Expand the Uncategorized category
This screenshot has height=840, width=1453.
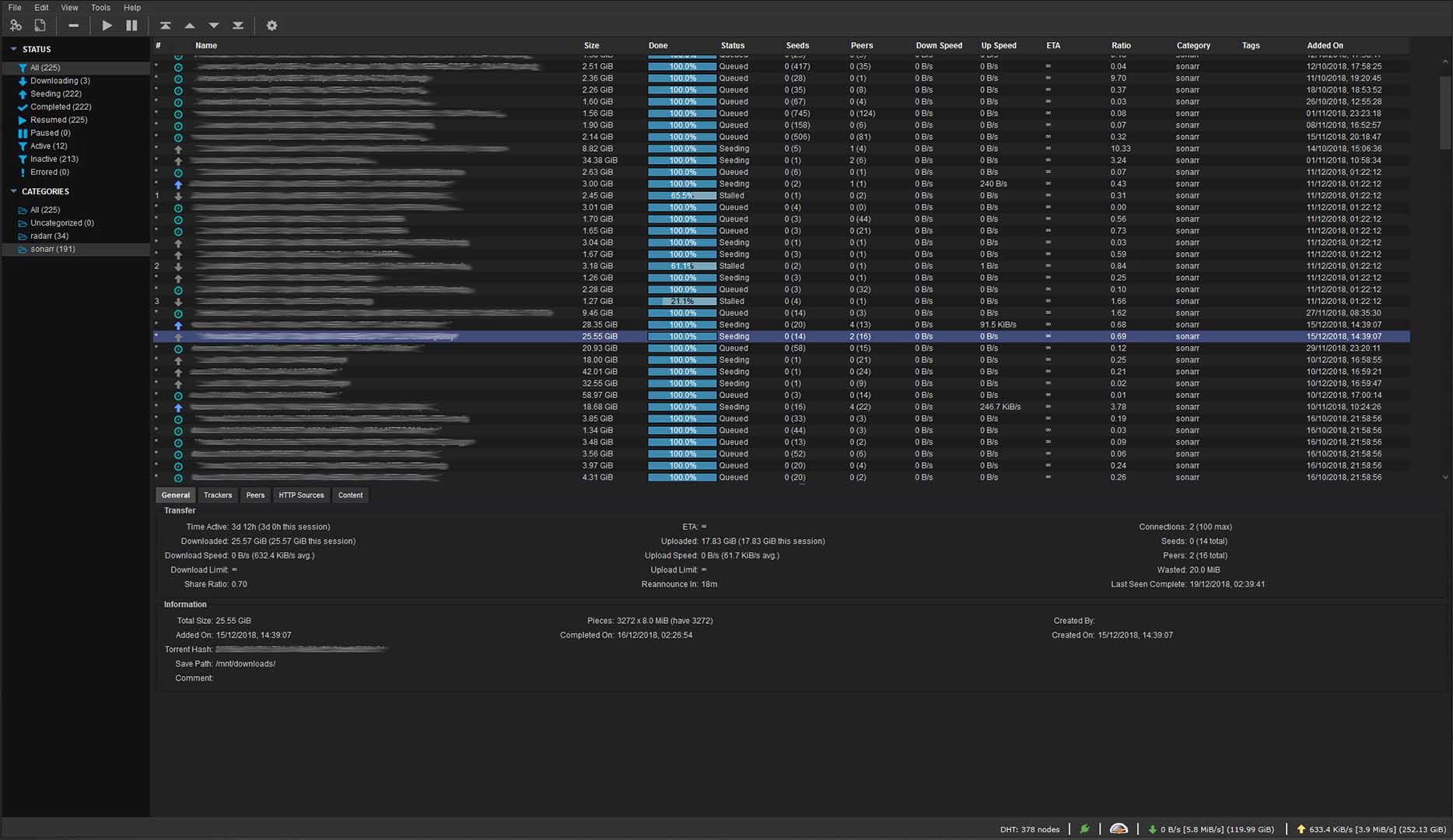coord(63,222)
